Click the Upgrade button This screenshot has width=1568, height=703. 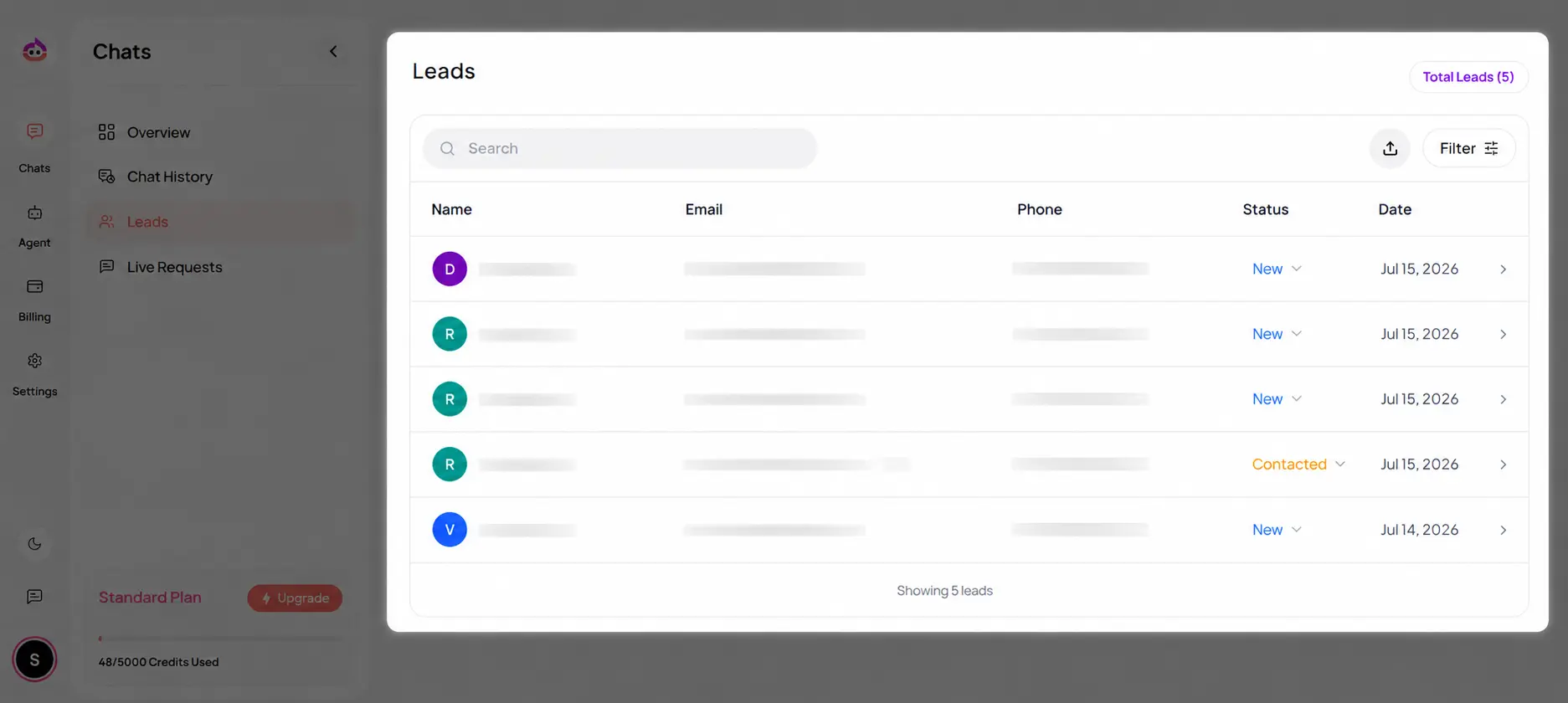tap(295, 598)
